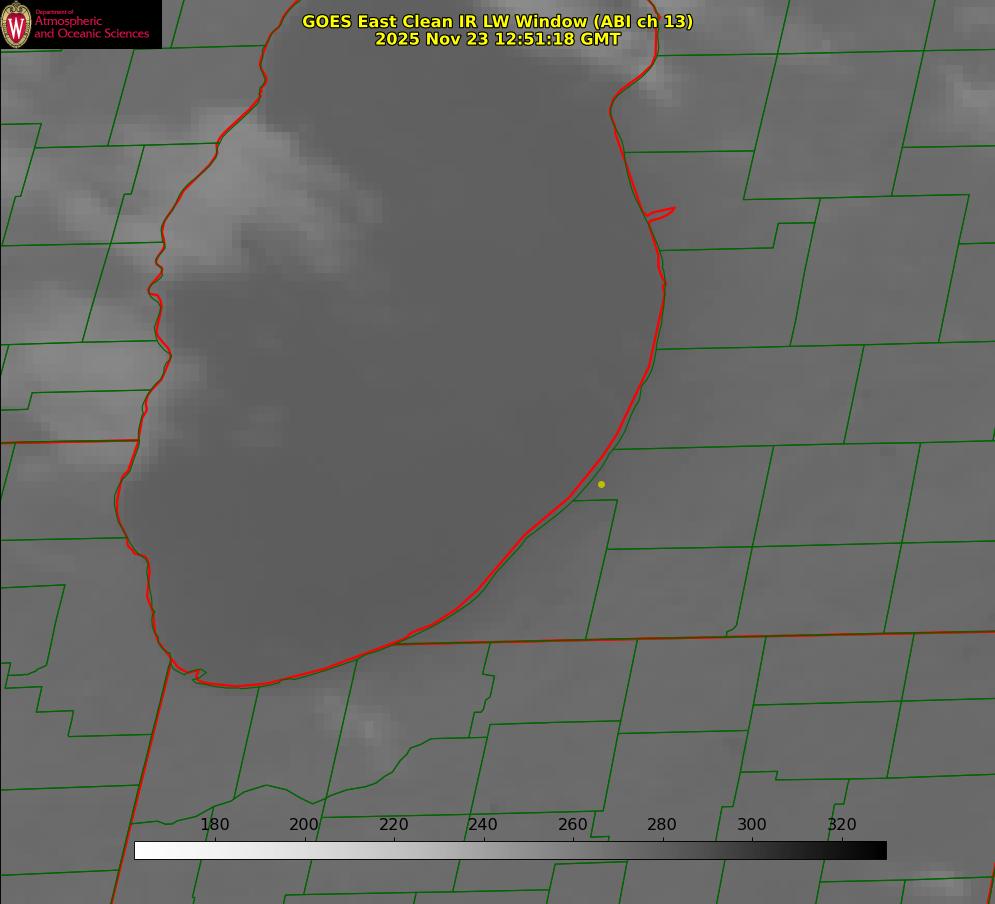
Task: Click the UW crest logo icon
Action: 16,24
